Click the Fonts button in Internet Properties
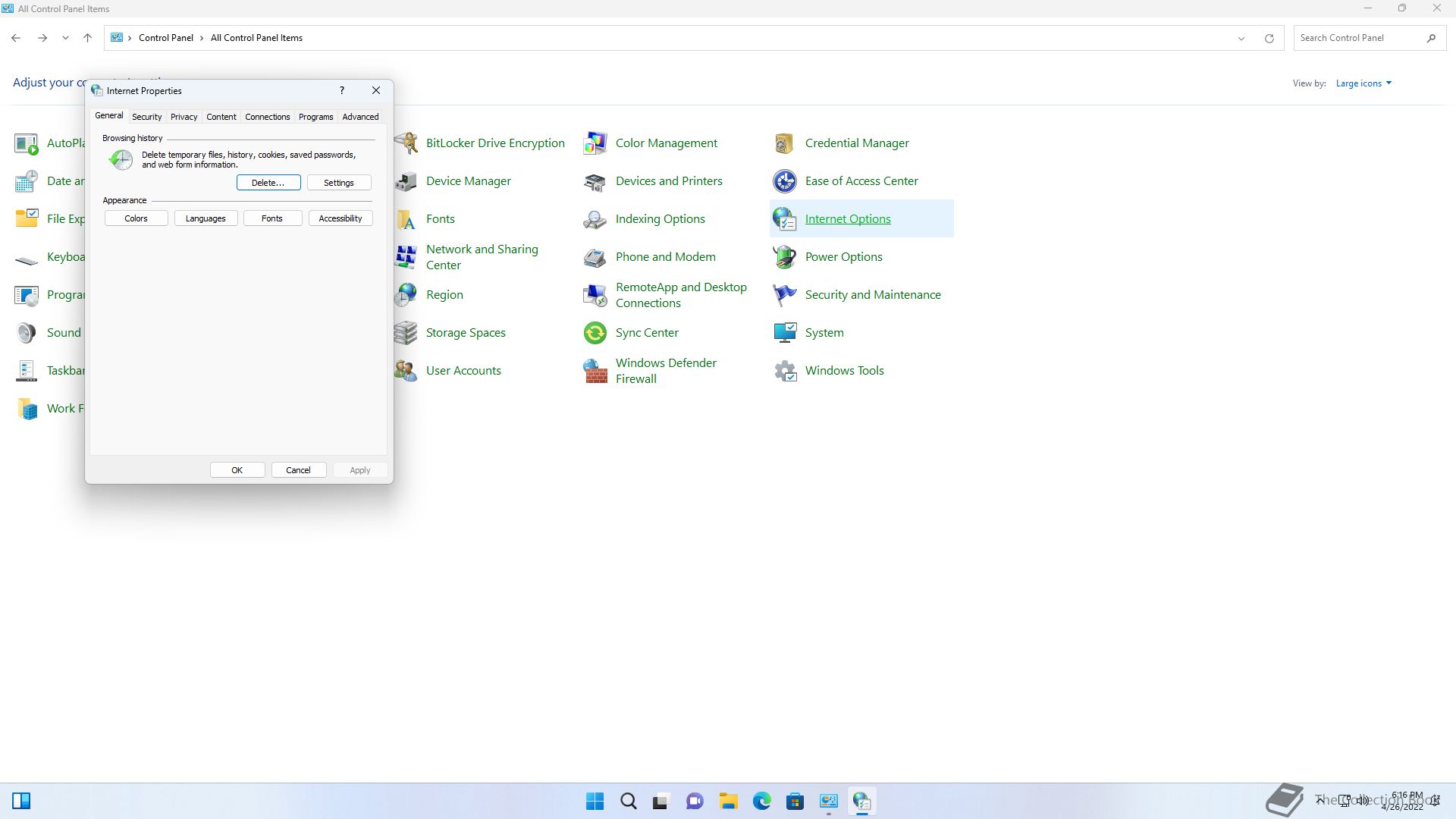This screenshot has width=1456, height=819. pyautogui.click(x=272, y=218)
